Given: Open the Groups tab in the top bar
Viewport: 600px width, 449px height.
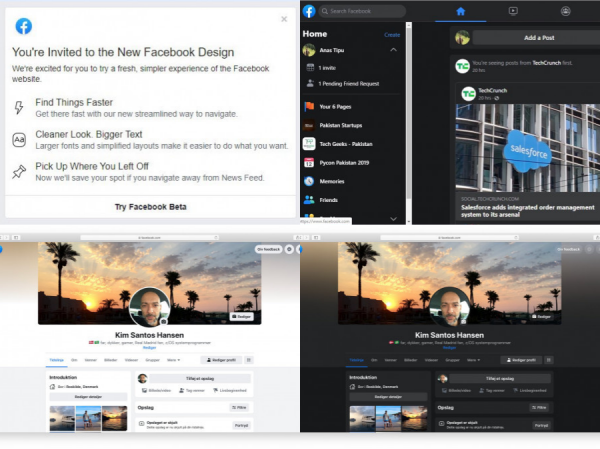Looking at the screenshot, I should pos(566,11).
